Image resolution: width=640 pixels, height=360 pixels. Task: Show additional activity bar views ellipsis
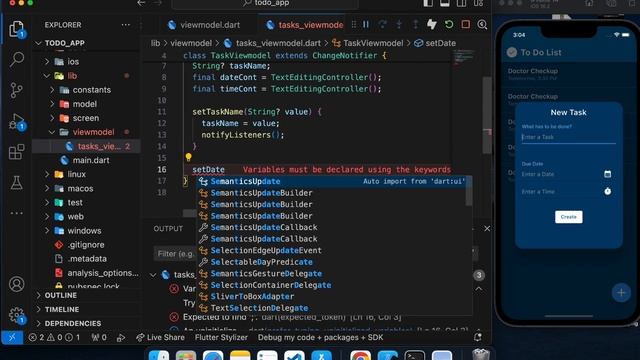click(16, 213)
